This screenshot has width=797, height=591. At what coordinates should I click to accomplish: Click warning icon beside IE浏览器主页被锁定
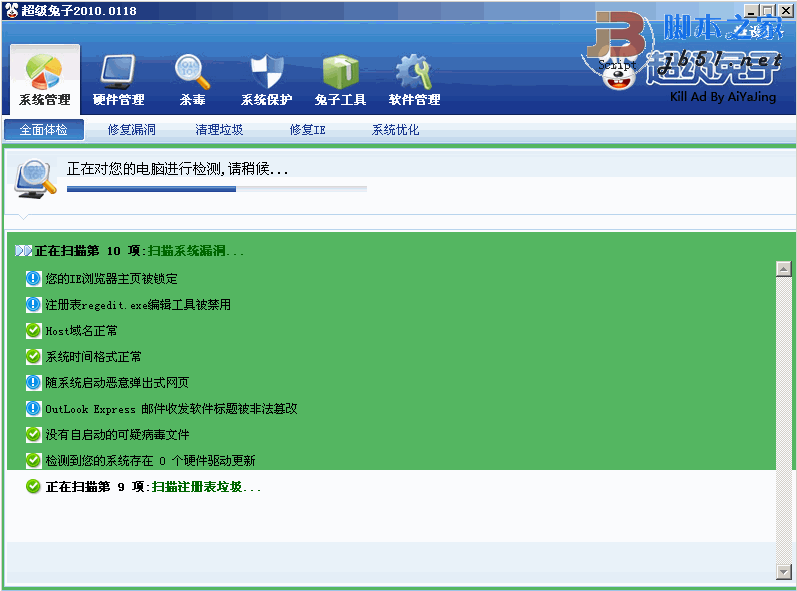33,278
